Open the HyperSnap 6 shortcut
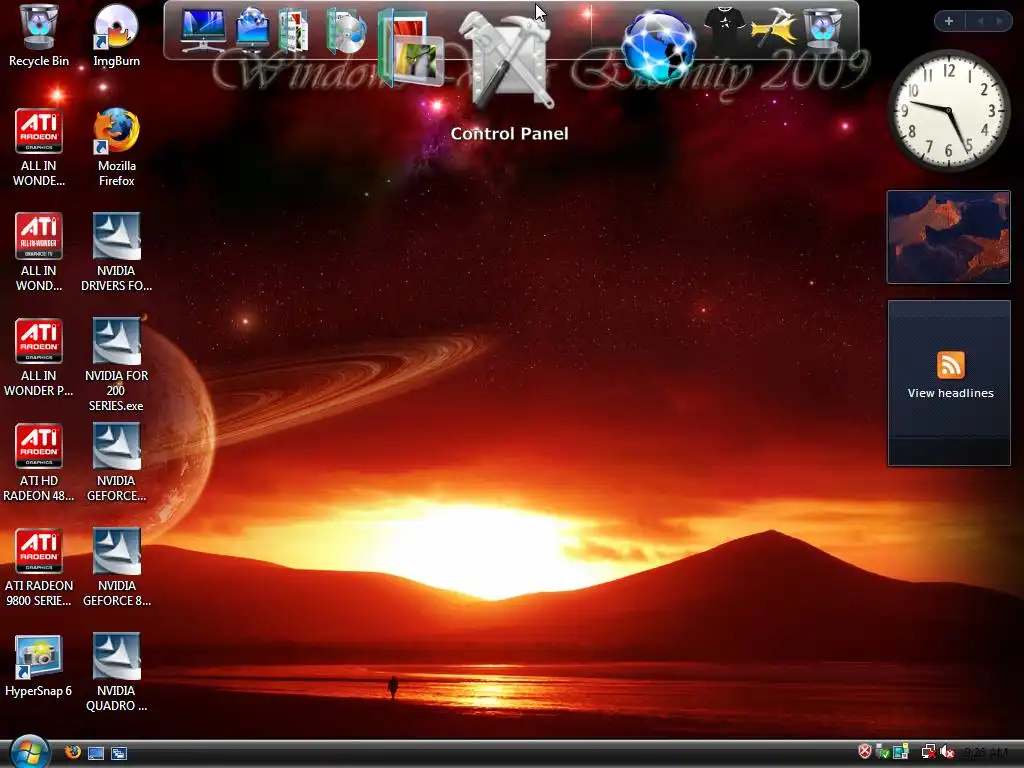The image size is (1024, 768). tap(39, 665)
